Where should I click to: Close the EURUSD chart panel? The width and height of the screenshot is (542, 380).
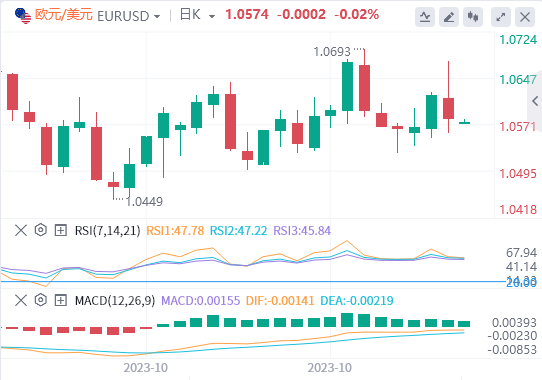click(525, 17)
